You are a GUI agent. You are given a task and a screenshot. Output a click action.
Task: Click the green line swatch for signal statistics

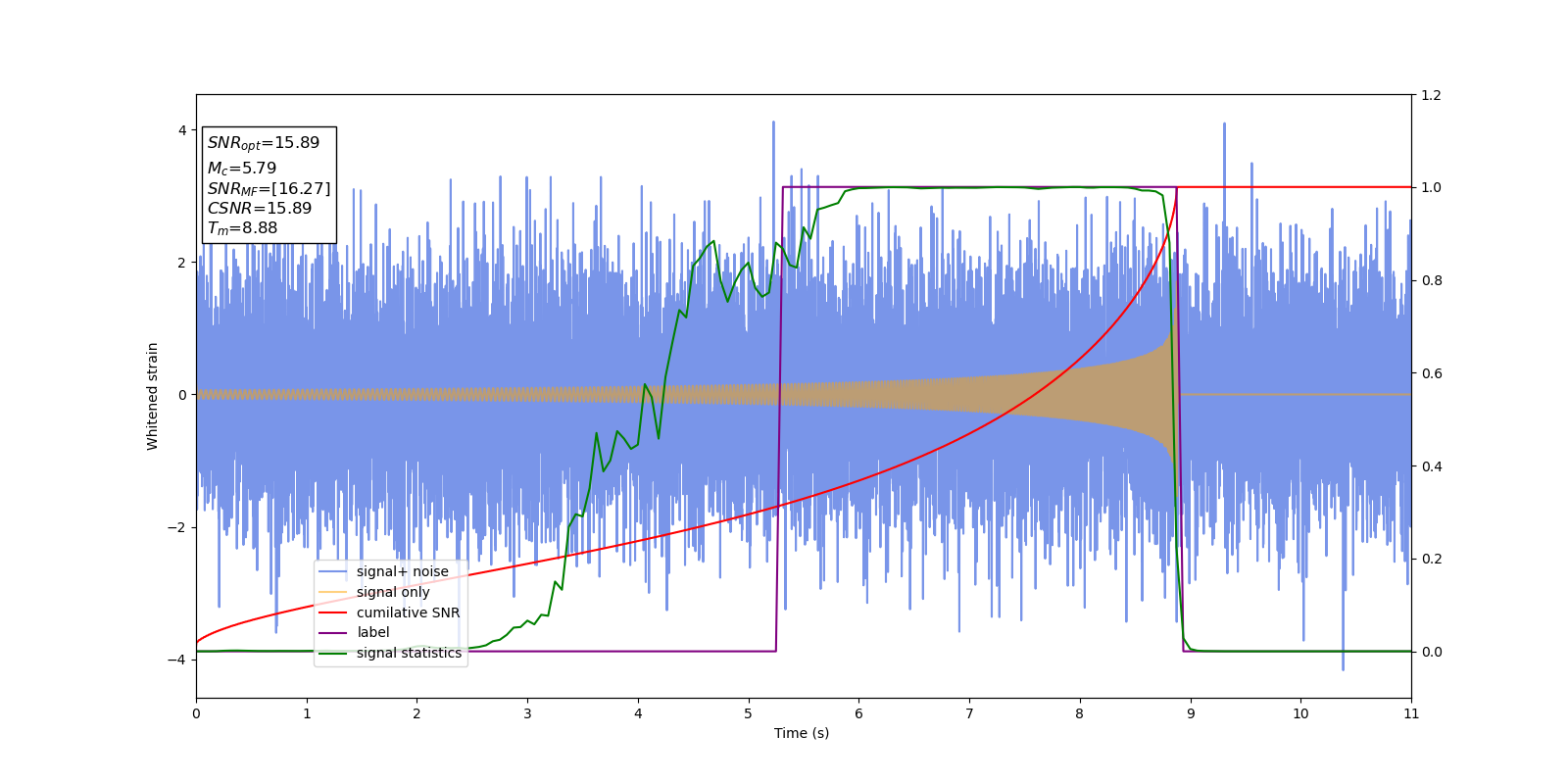[x=333, y=654]
